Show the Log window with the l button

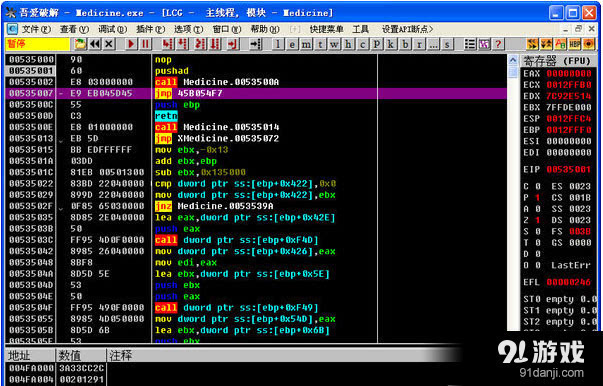(x=277, y=44)
